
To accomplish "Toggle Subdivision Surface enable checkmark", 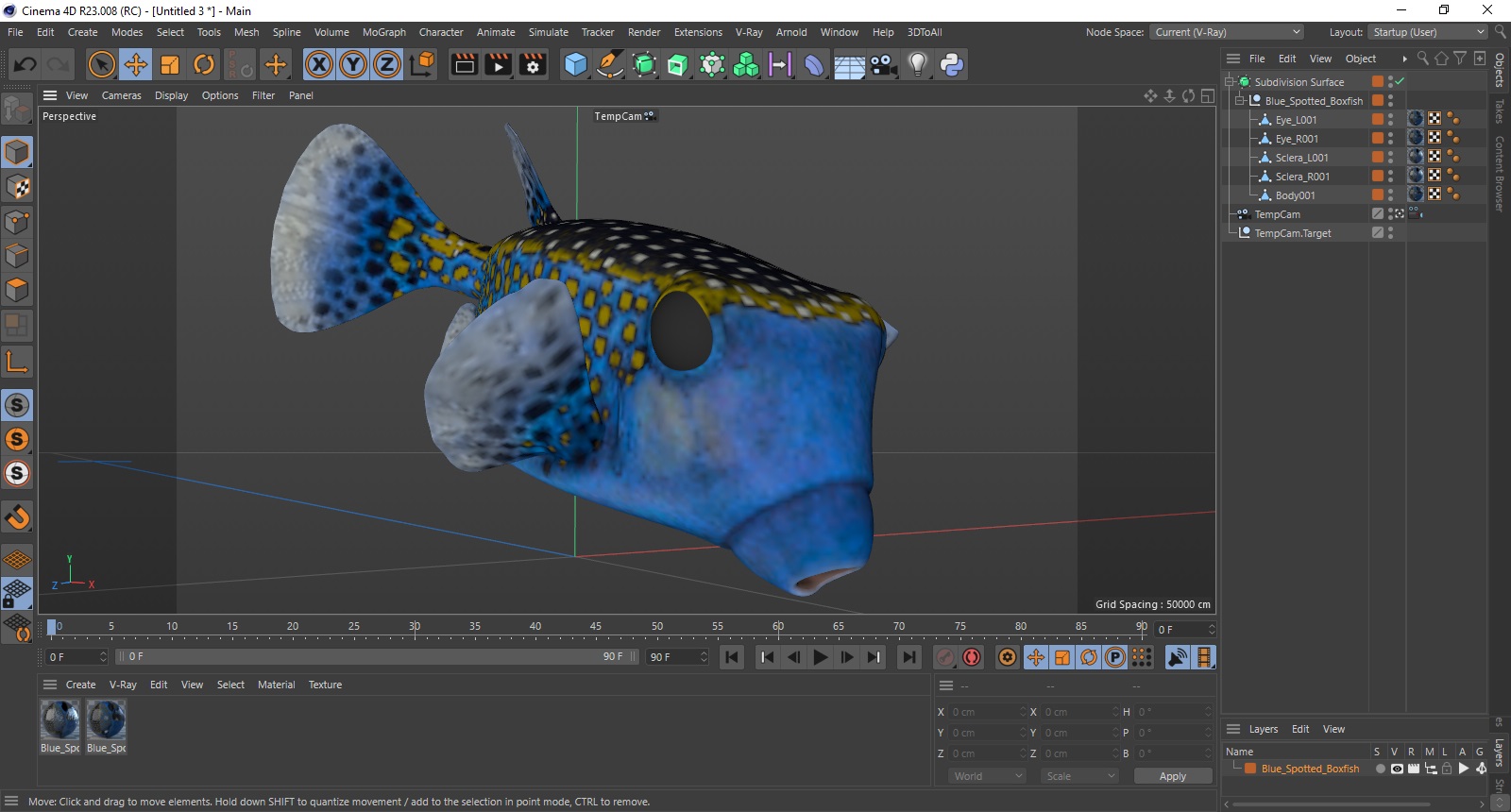I will coord(1400,82).
